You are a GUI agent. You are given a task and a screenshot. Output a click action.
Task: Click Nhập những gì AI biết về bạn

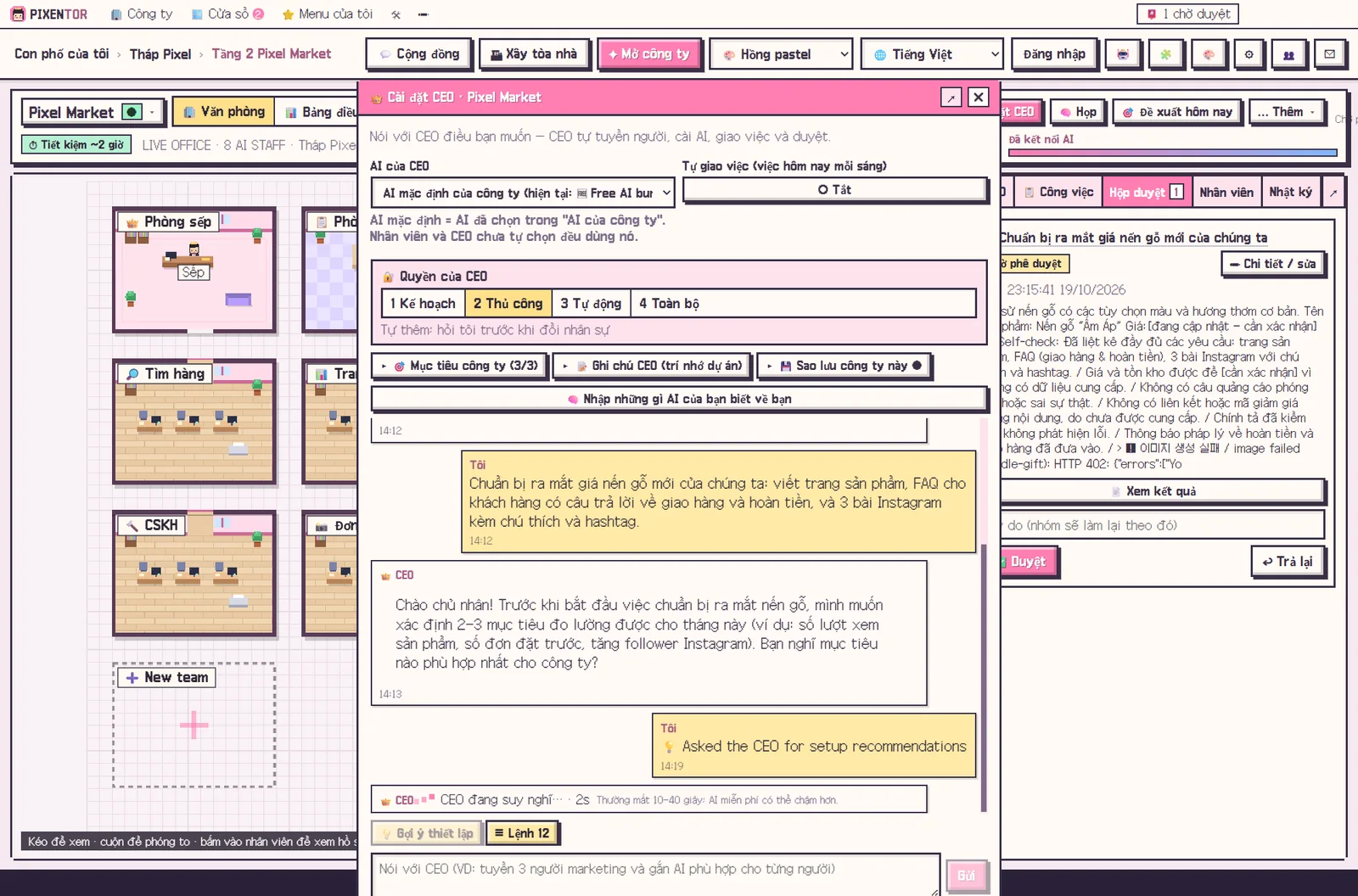679,399
